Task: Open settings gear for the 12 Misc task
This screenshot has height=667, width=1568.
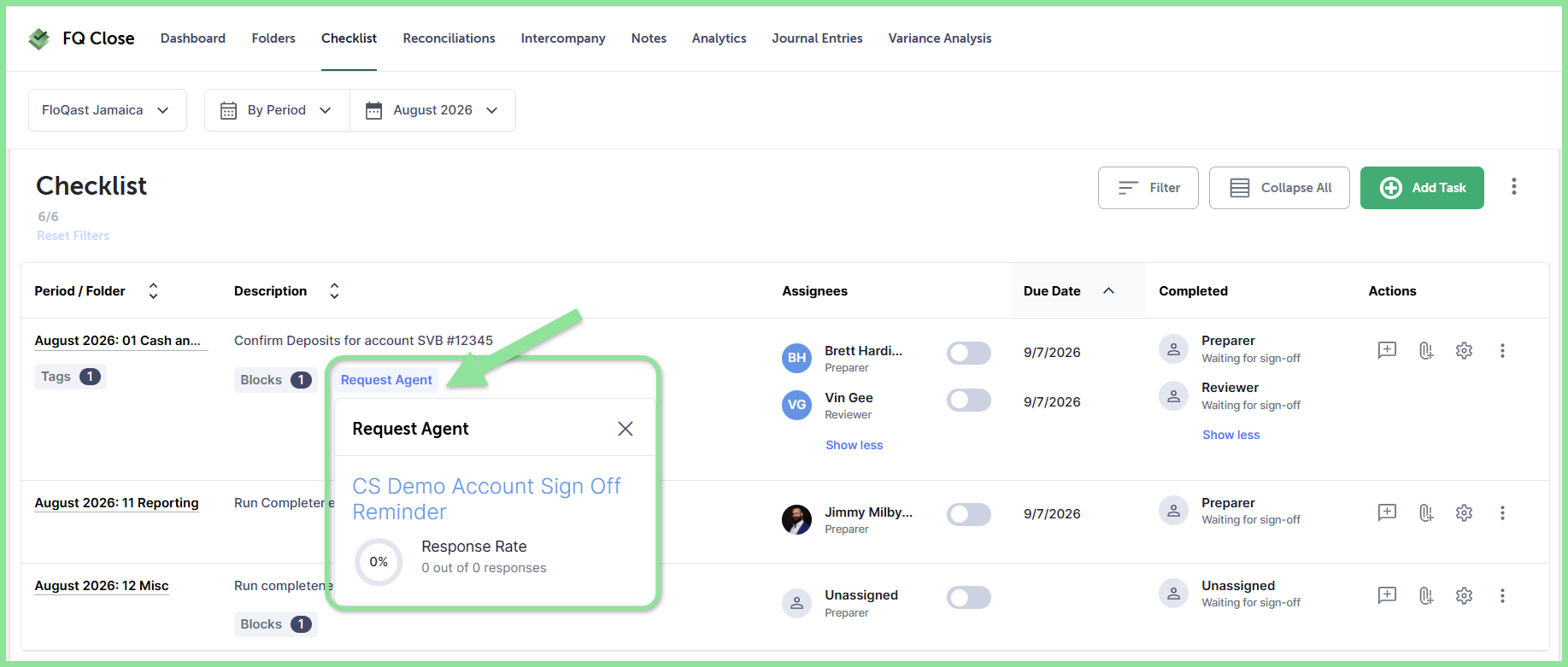Action: [1464, 595]
